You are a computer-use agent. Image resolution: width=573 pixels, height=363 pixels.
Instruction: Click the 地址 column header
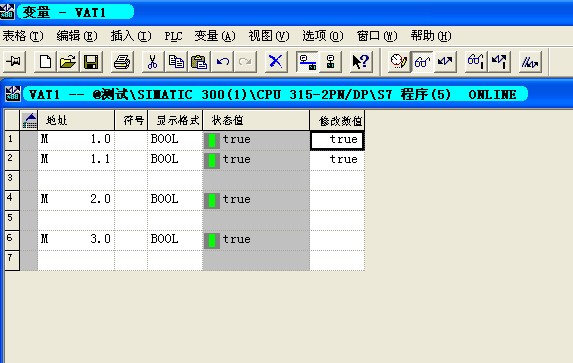76,120
